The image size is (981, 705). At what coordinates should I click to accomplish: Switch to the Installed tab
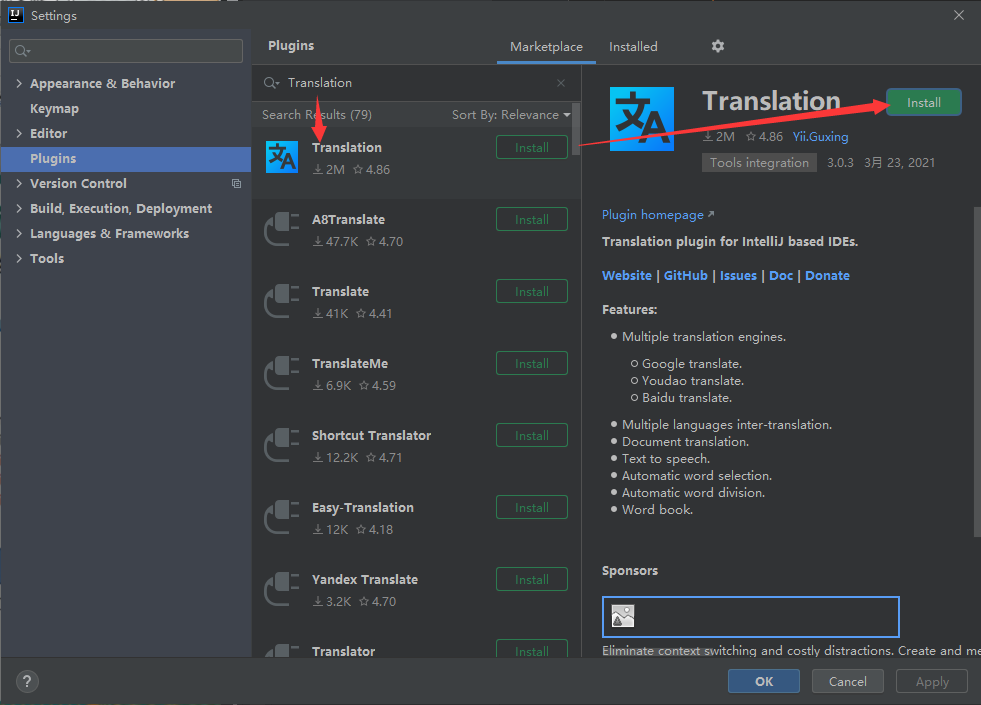tap(633, 47)
